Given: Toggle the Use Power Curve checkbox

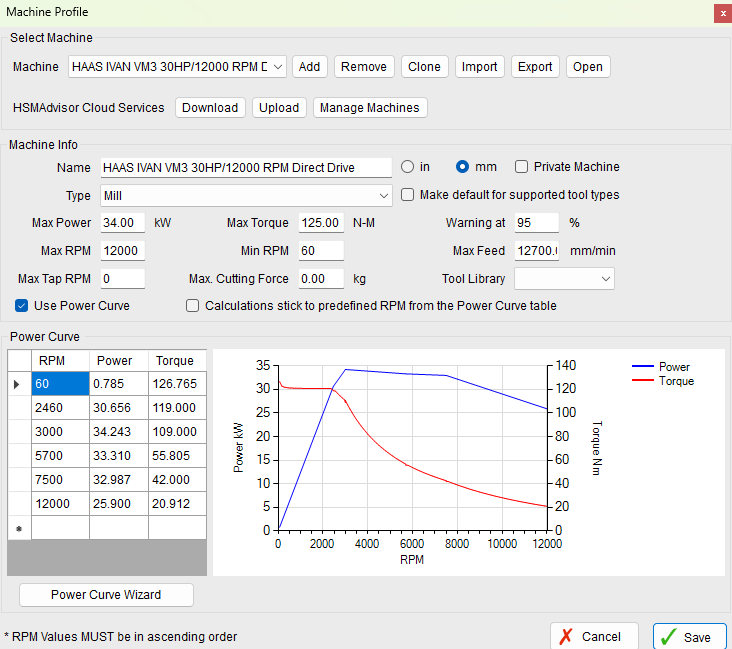Looking at the screenshot, I should pyautogui.click(x=22, y=305).
